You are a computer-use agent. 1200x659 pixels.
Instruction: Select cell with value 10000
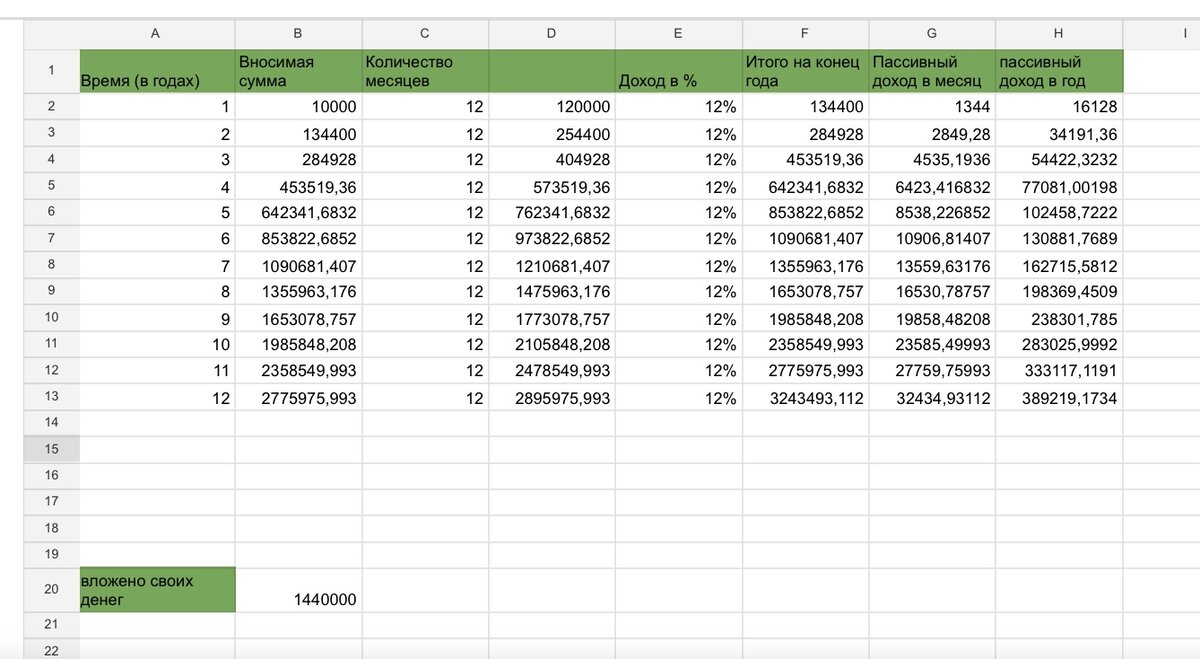pos(298,107)
